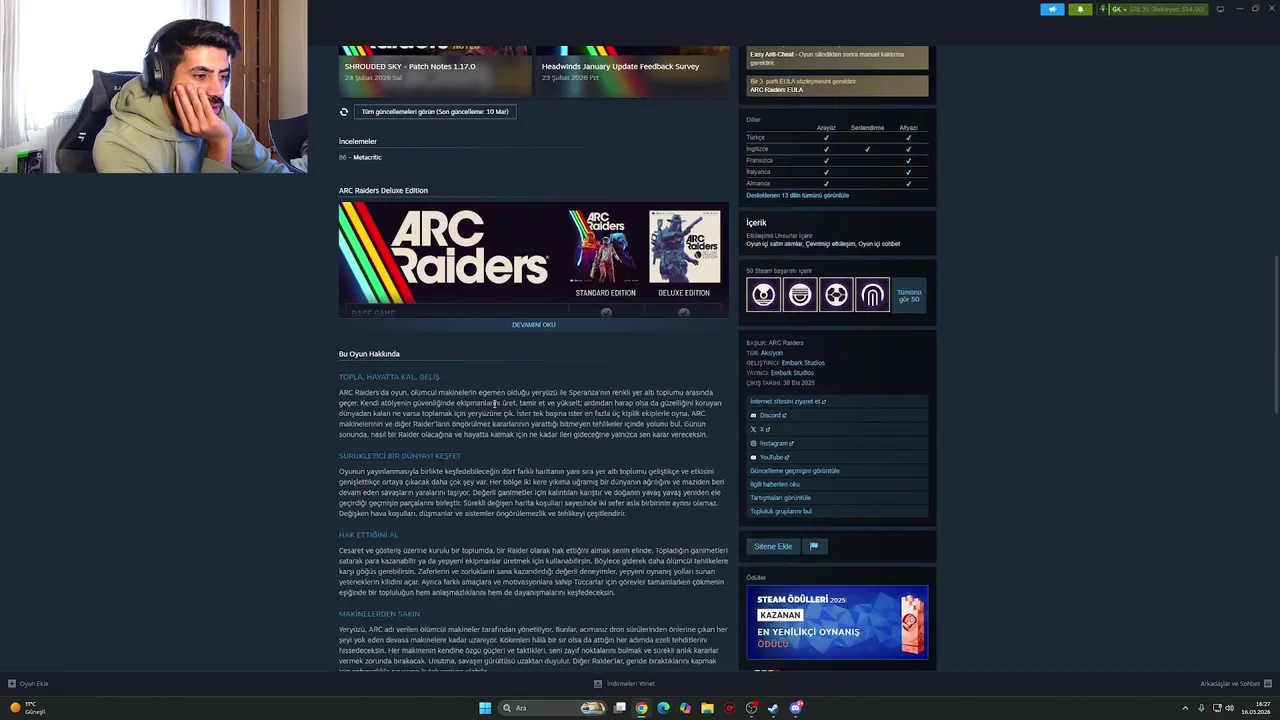Click the ARC Raiders Deluxe Edition banner image

pos(534,259)
